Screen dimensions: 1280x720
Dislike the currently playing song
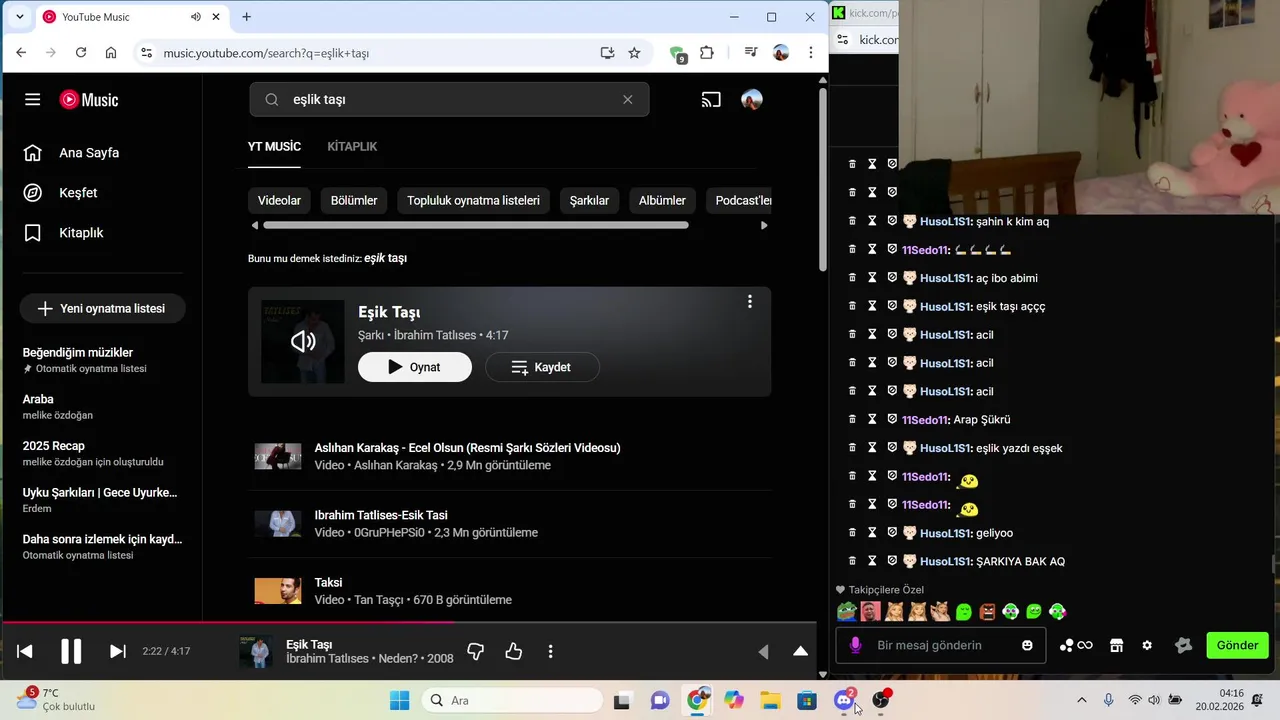click(x=476, y=652)
